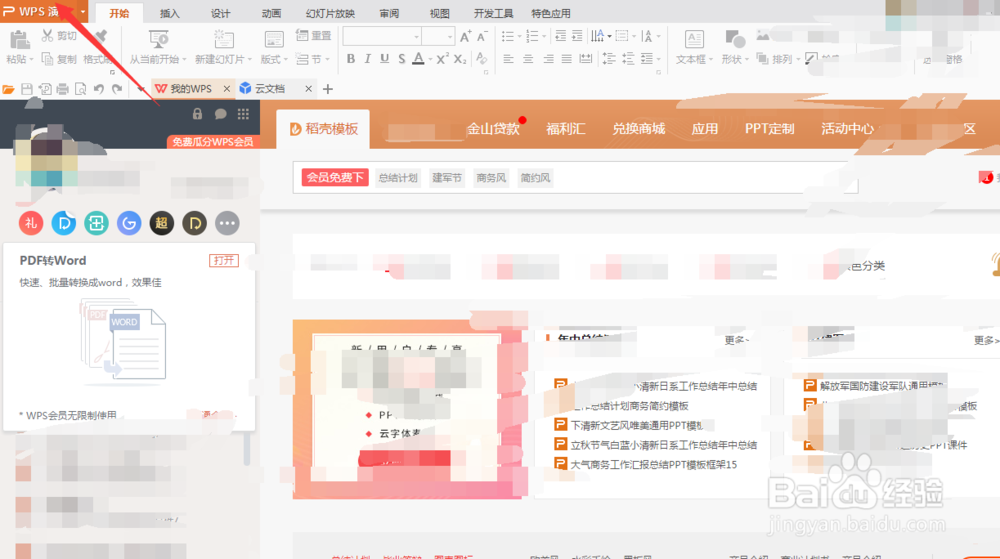
Task: Click the Save floppy disk icon
Action: coord(27,89)
